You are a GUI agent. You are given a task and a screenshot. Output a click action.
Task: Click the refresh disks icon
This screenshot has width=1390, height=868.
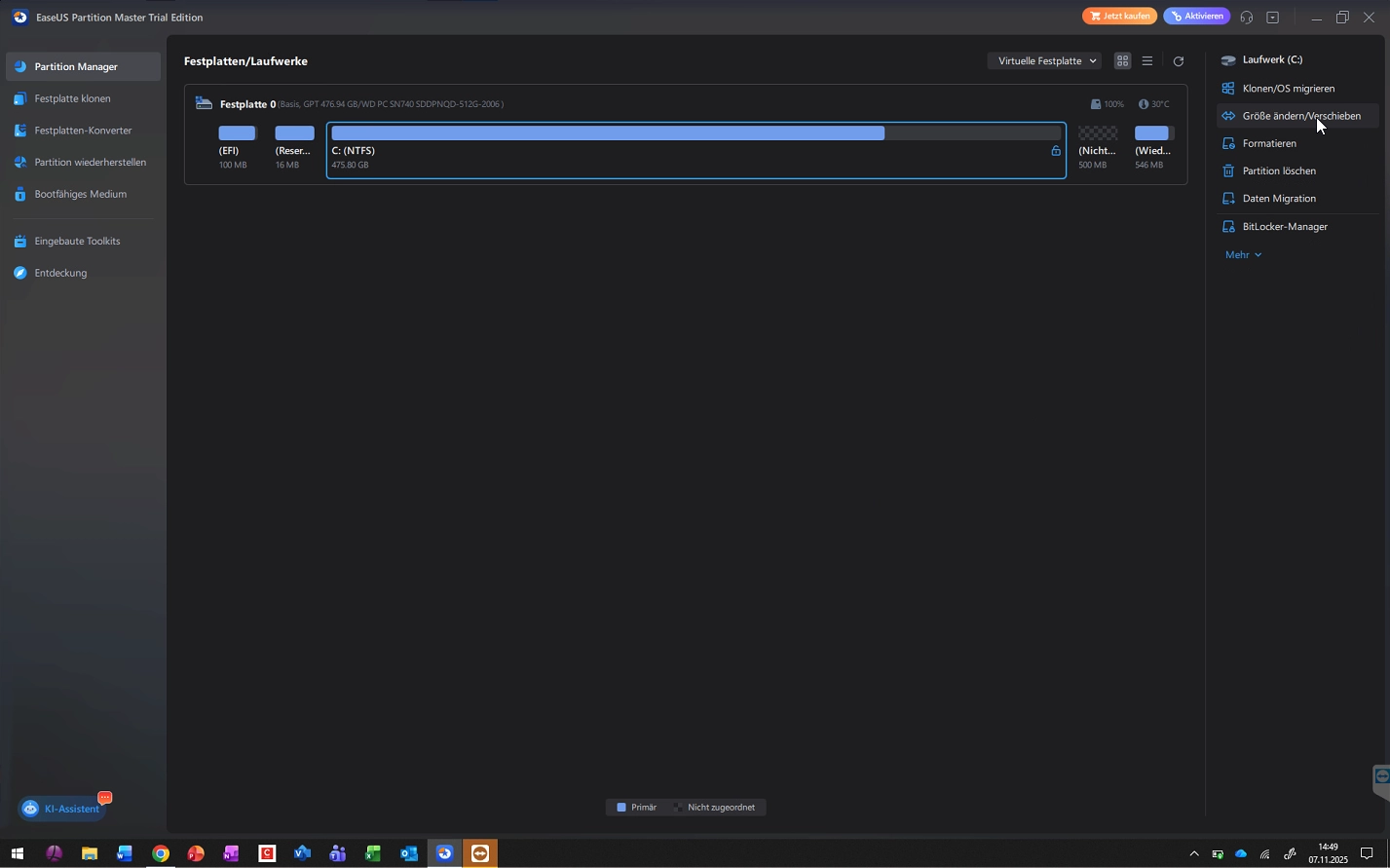(x=1178, y=61)
